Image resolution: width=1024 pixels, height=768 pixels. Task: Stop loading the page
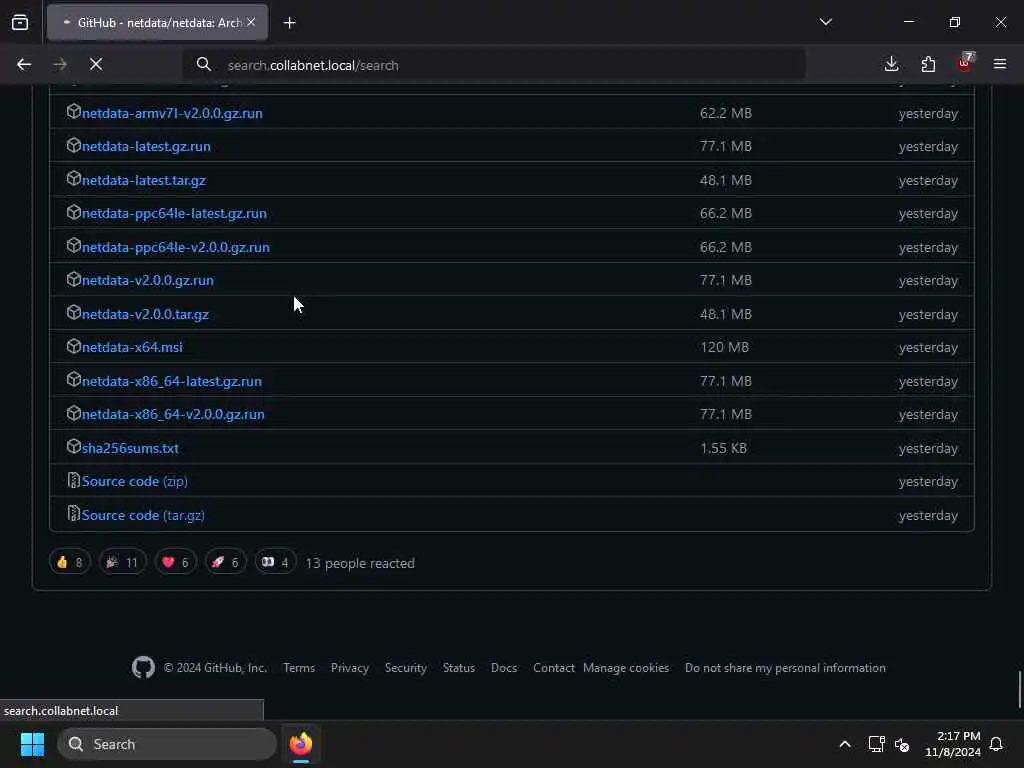[x=96, y=64]
